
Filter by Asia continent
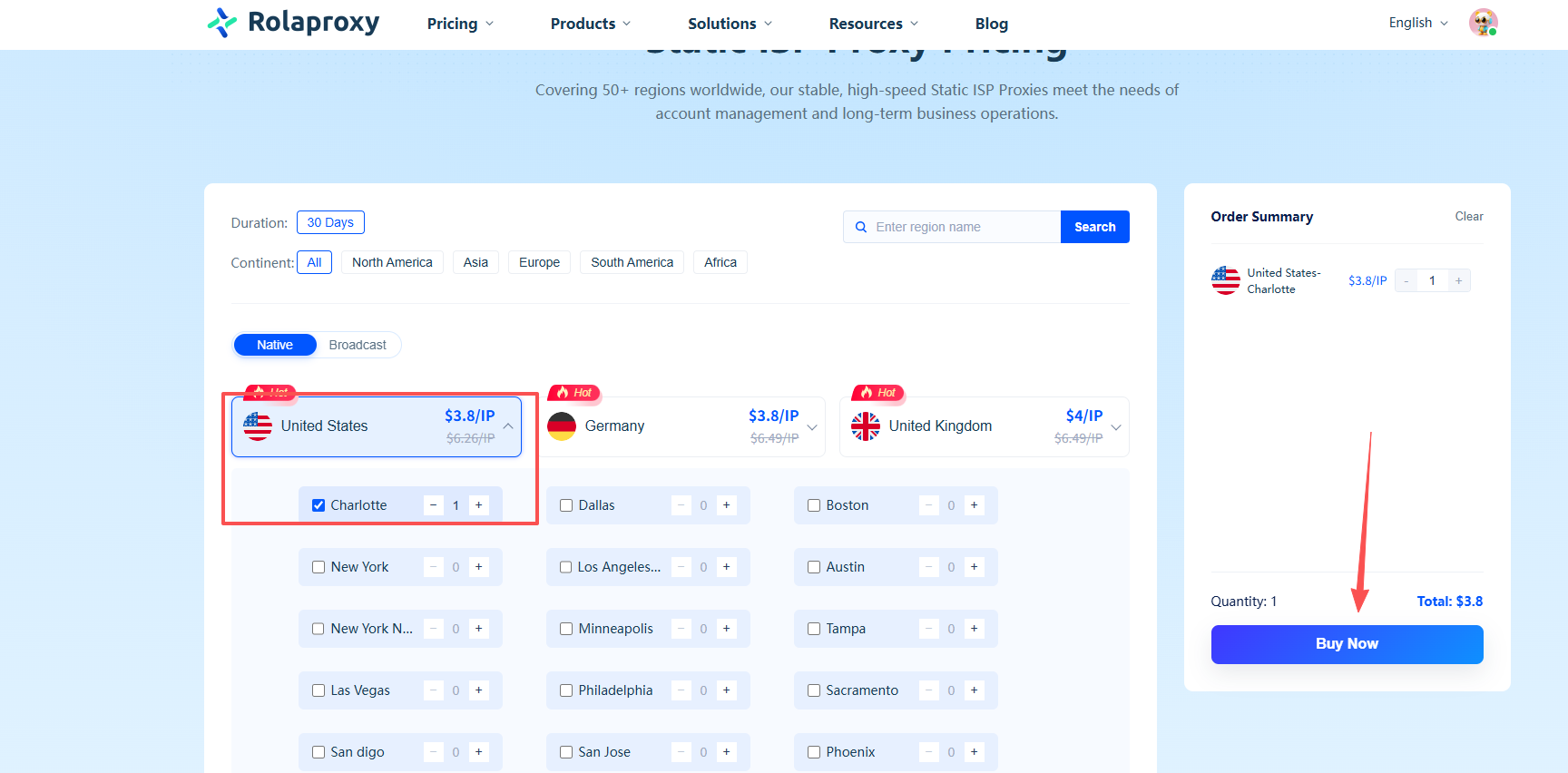(x=475, y=262)
